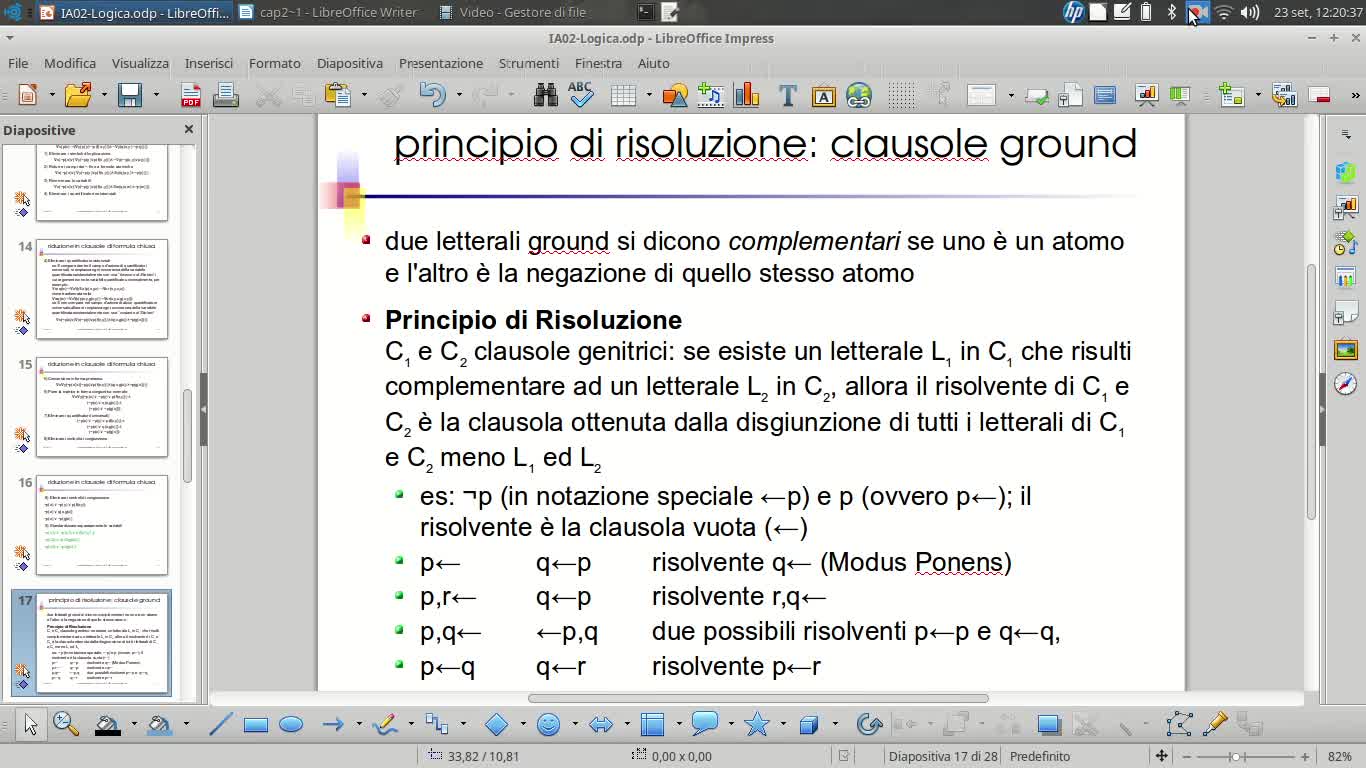Activate the Zoom & Pan magnifier tool
Image resolution: width=1366 pixels, height=768 pixels.
[66, 724]
